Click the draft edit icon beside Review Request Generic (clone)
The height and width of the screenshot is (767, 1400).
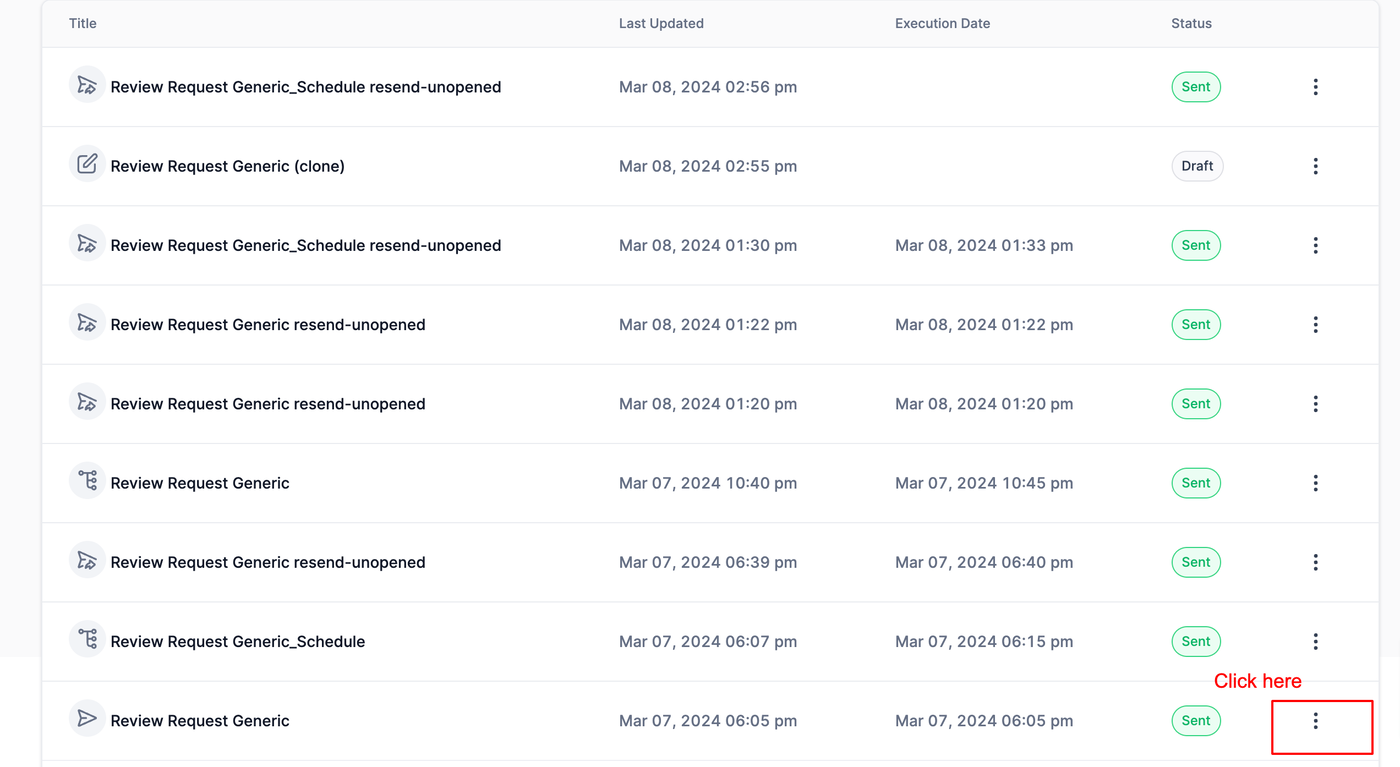click(87, 164)
